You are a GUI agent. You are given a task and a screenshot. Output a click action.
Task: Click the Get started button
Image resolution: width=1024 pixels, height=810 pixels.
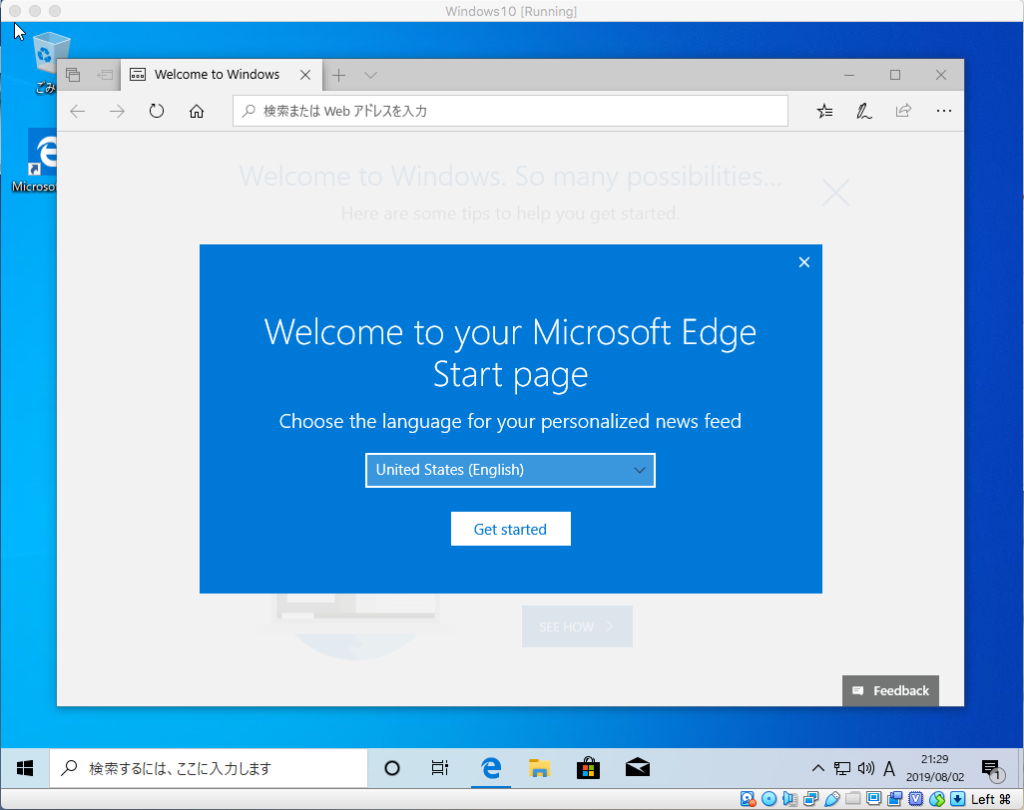point(510,529)
